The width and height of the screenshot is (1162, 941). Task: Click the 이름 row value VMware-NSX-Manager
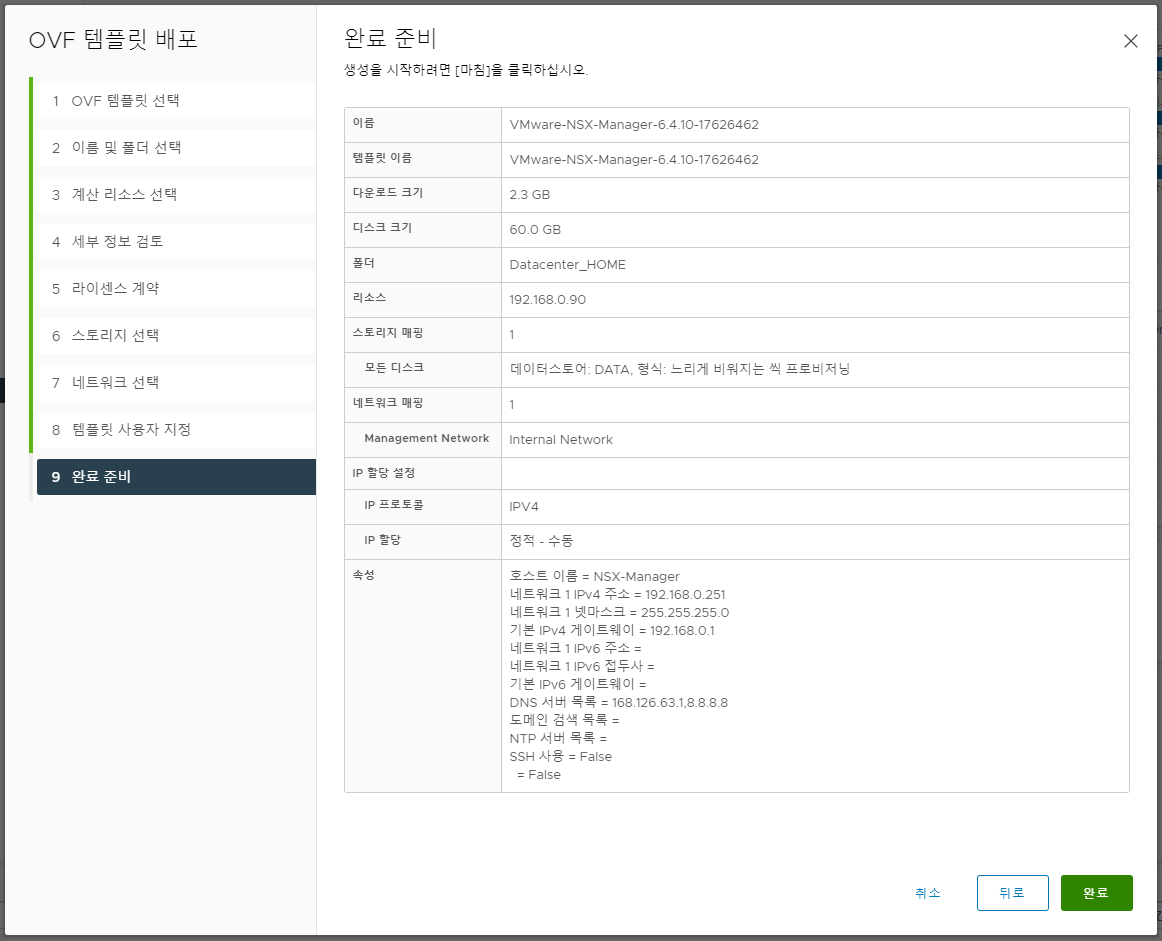634,124
